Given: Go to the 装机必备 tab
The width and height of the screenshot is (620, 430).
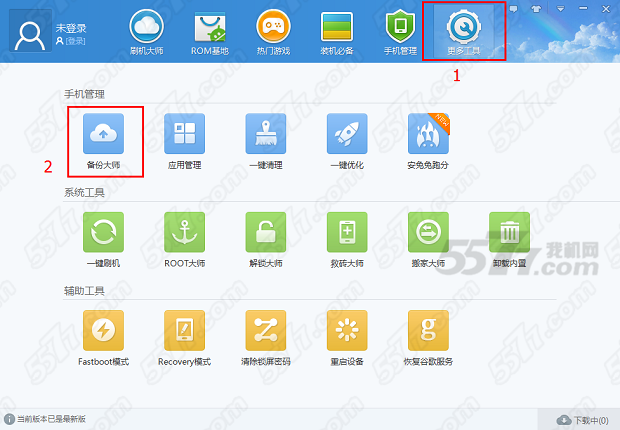Looking at the screenshot, I should tap(337, 32).
